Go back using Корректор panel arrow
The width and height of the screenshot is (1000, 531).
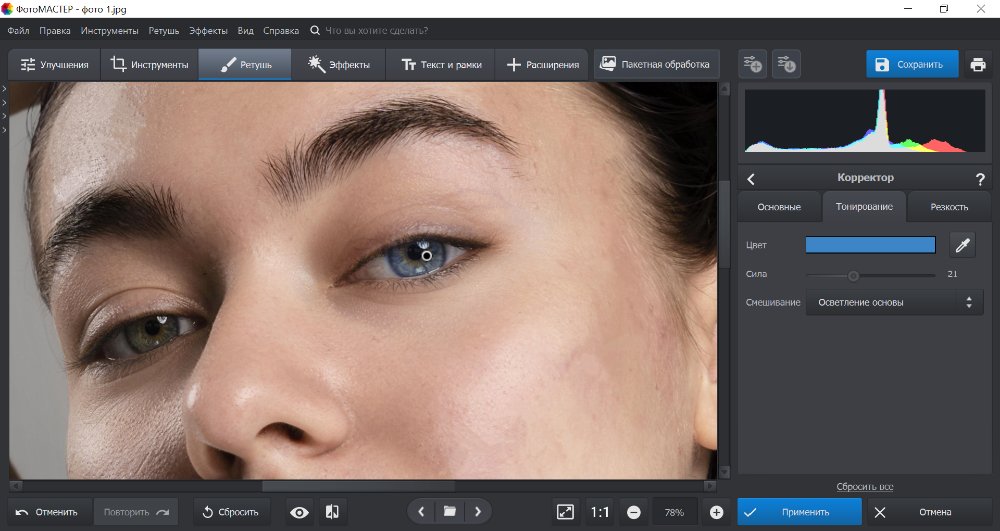point(752,179)
